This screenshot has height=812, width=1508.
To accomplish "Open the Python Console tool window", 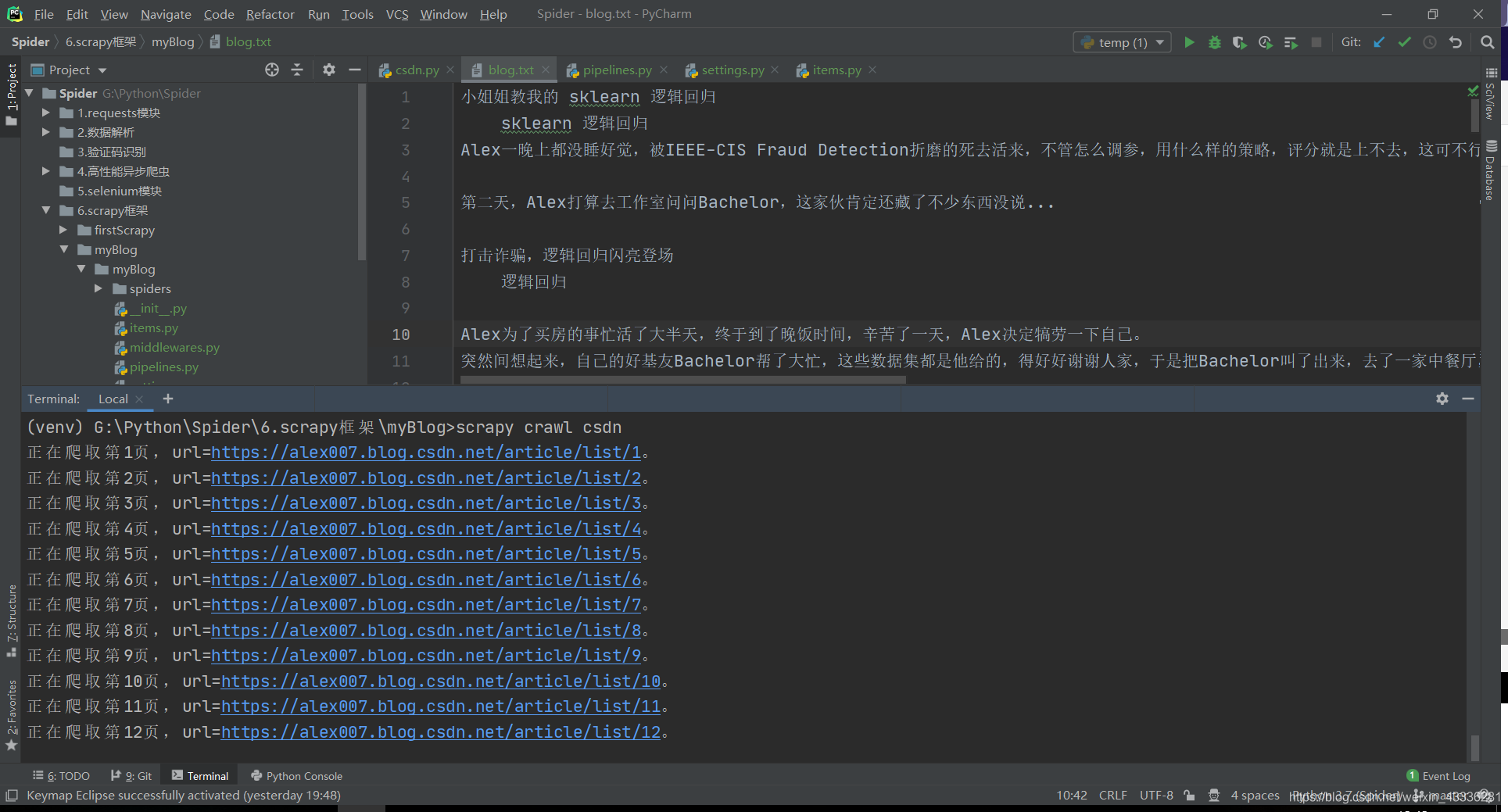I will click(x=296, y=776).
